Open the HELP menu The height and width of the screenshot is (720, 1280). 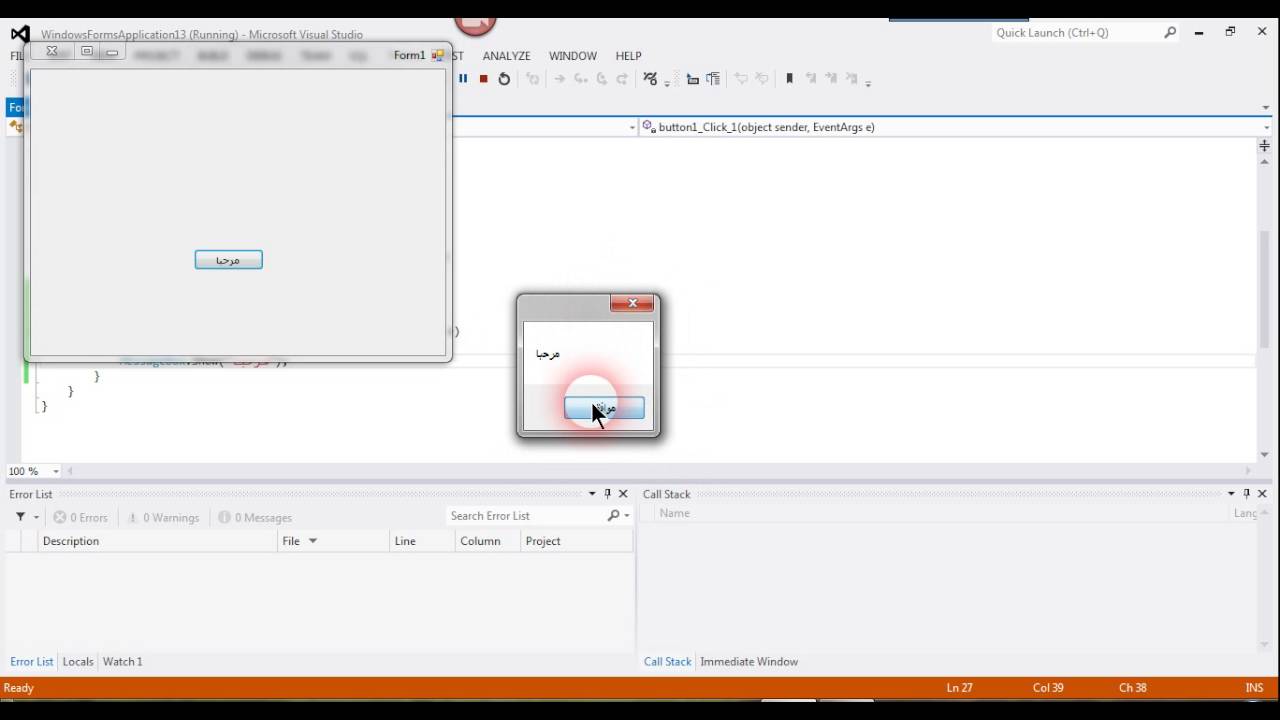click(628, 56)
